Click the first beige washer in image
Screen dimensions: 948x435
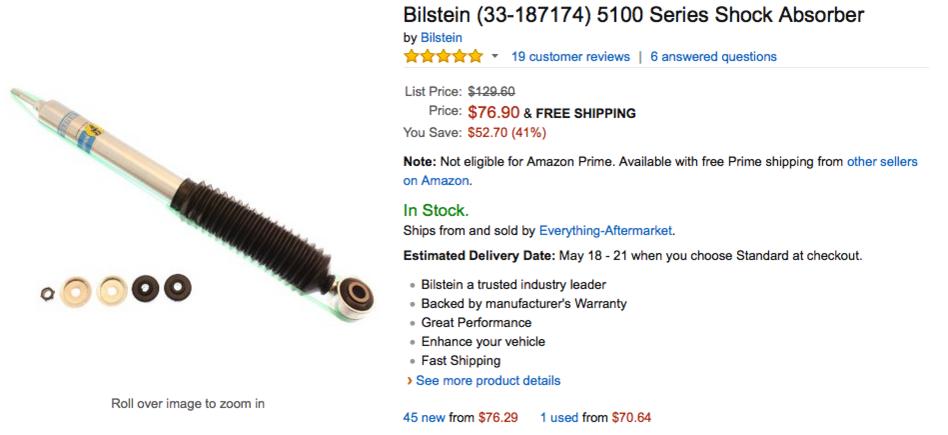pyautogui.click(x=76, y=292)
